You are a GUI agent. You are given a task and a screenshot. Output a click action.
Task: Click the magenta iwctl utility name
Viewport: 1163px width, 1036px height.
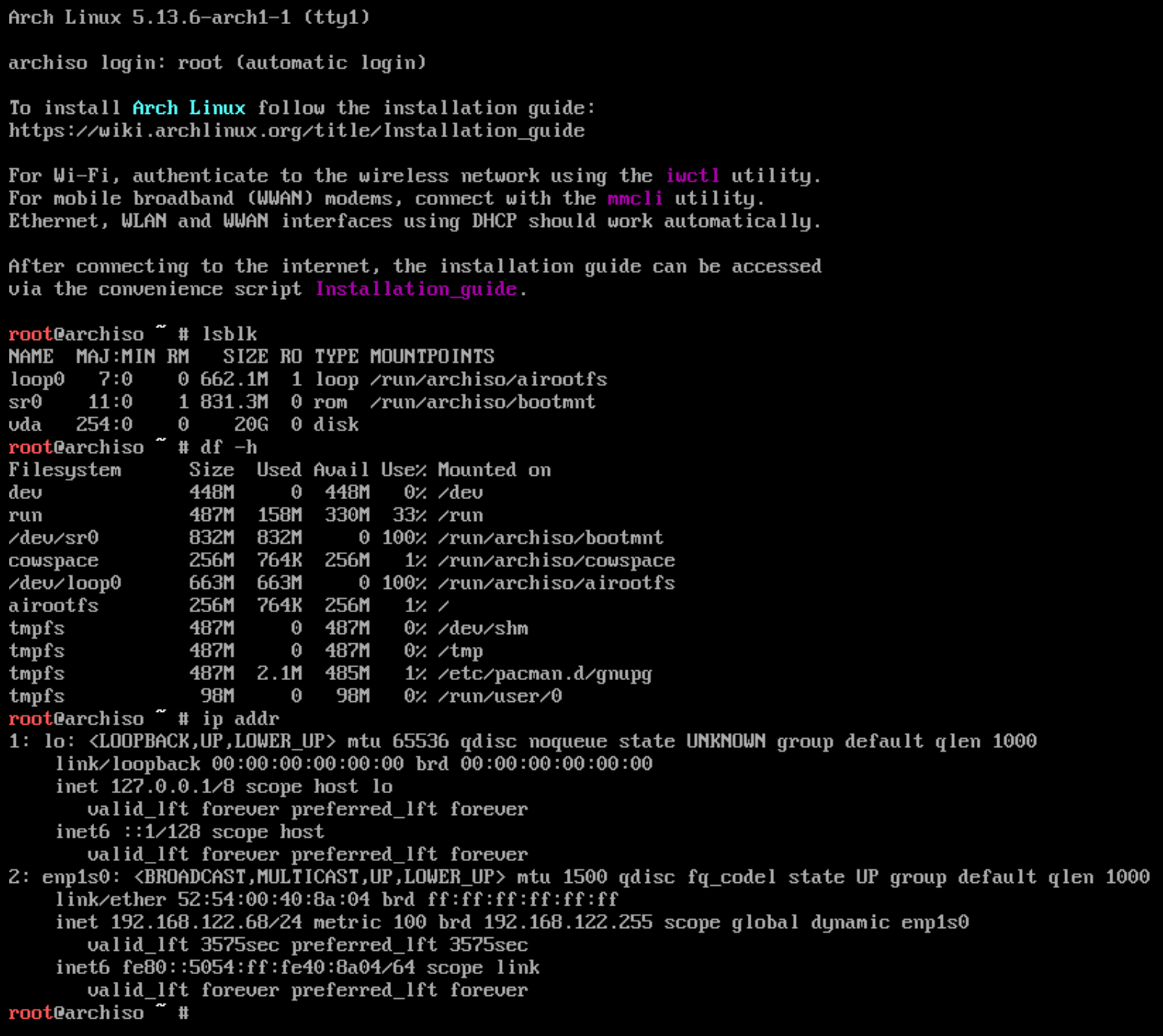(692, 176)
